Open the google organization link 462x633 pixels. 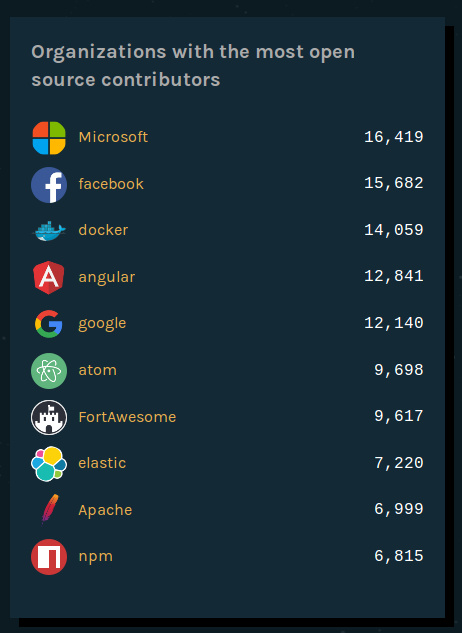pyautogui.click(x=102, y=324)
